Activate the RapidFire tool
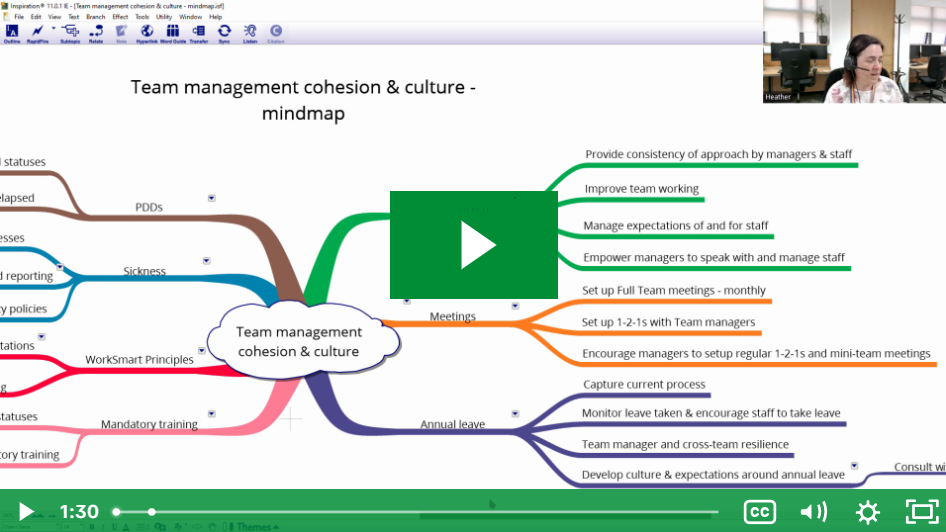Screen dimensions: 946x532 coord(37,33)
